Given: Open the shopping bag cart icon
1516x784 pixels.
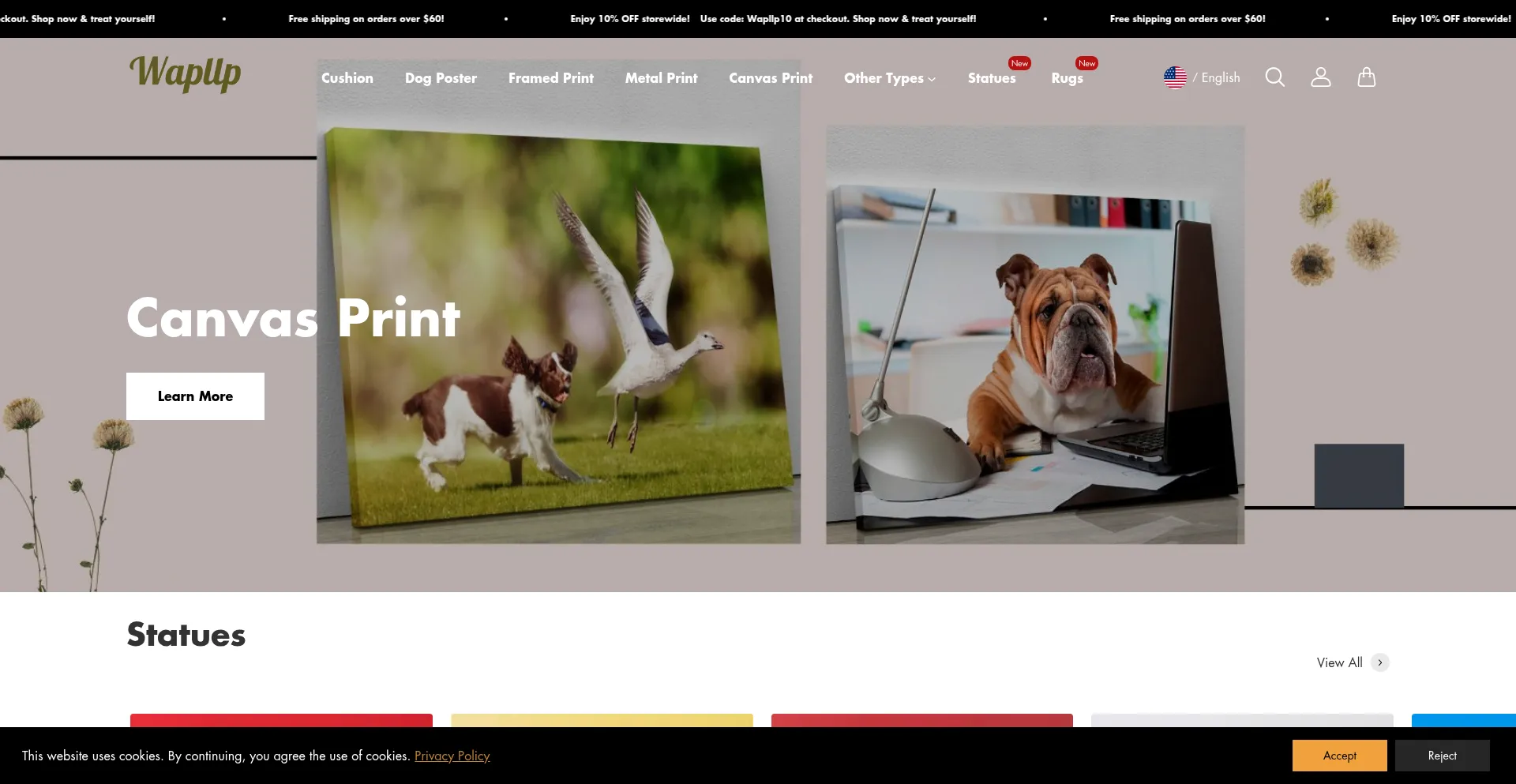Looking at the screenshot, I should (x=1366, y=77).
